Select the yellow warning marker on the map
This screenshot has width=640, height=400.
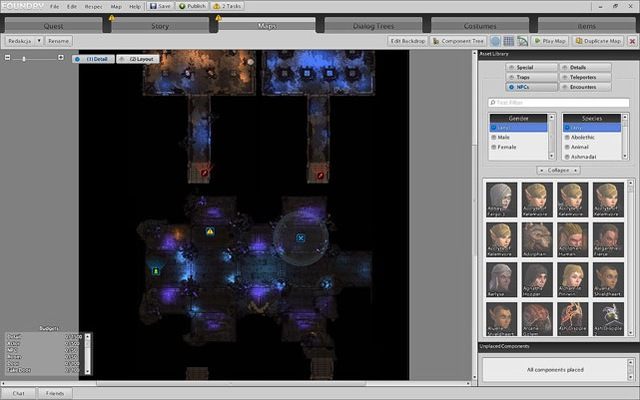coord(210,231)
